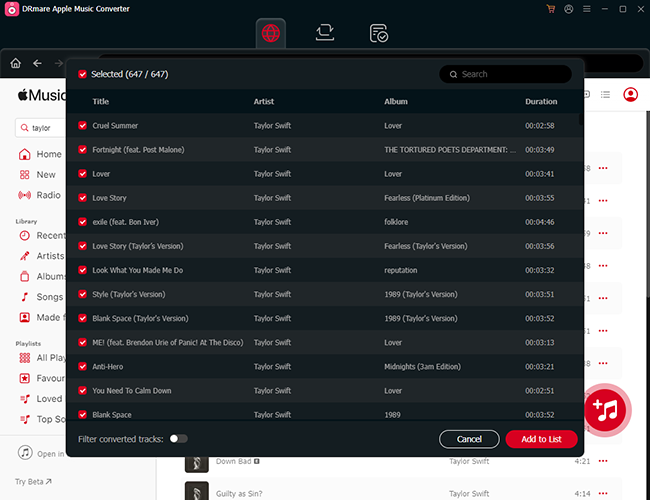This screenshot has height=500, width=650.
Task: Uncheck You Need To Calm Down
Action: coord(82,391)
